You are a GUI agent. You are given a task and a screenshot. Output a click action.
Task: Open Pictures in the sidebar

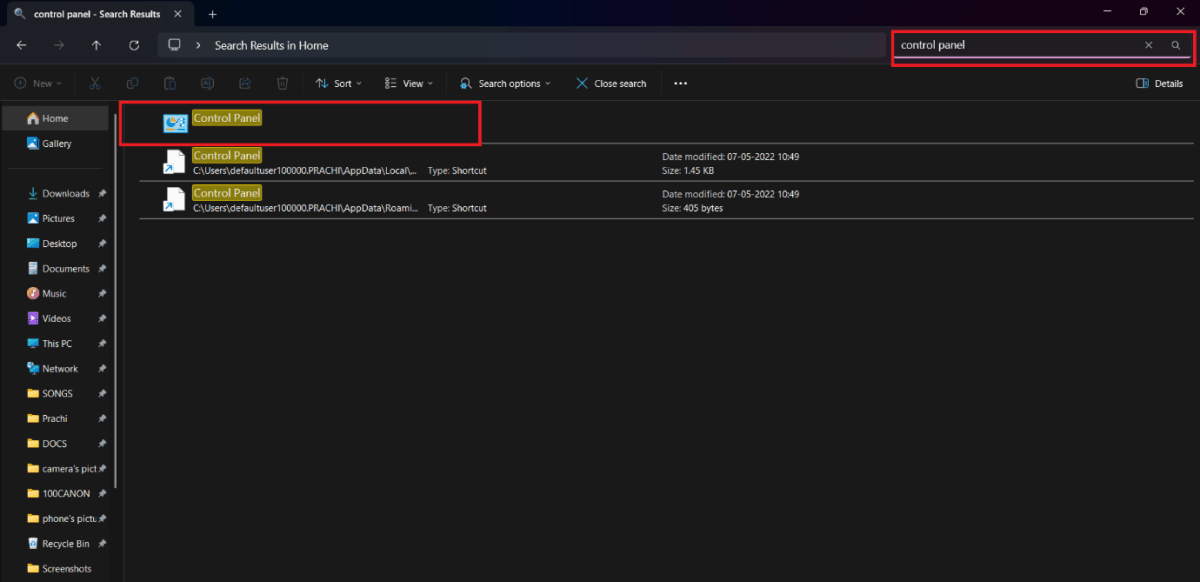(x=50, y=219)
